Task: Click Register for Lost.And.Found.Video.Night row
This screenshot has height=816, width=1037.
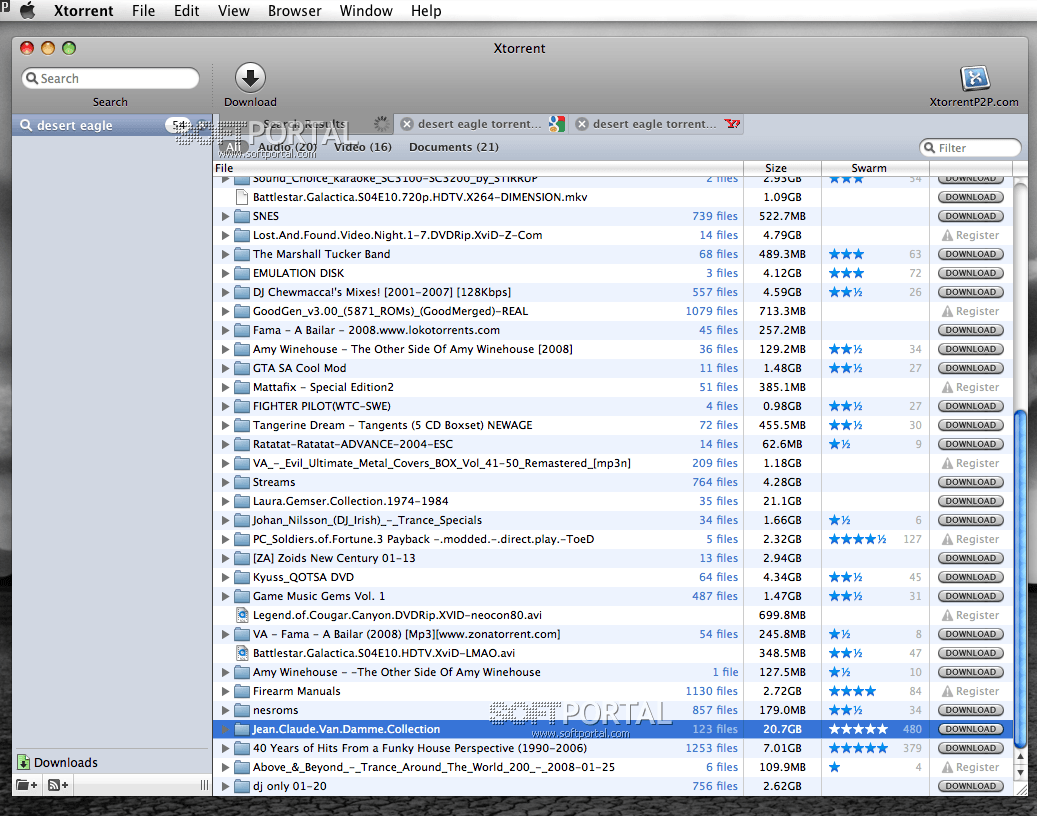Action: coord(970,235)
